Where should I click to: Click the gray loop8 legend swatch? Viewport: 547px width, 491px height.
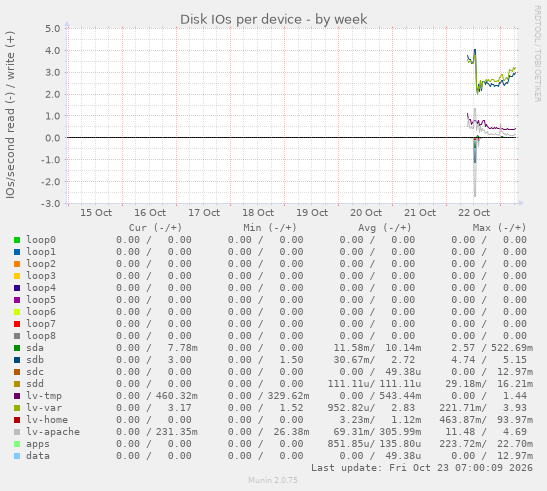point(17,336)
